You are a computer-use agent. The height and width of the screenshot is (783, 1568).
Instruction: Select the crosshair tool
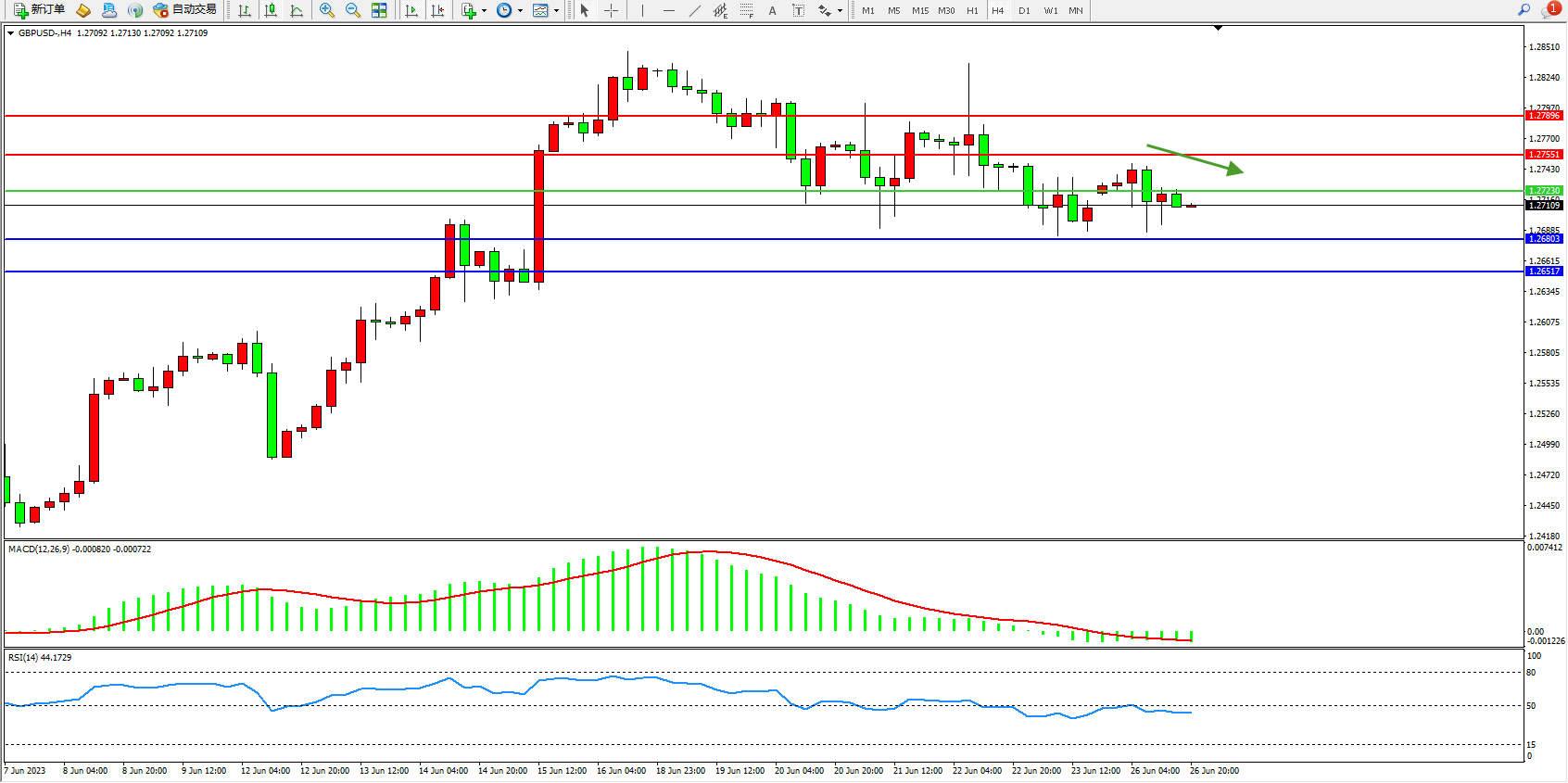(612, 10)
